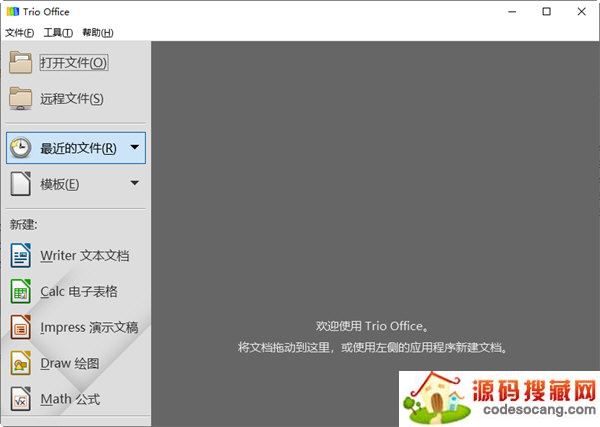
Task: Click the open-folder icon for 打开文件
Action: 21,62
